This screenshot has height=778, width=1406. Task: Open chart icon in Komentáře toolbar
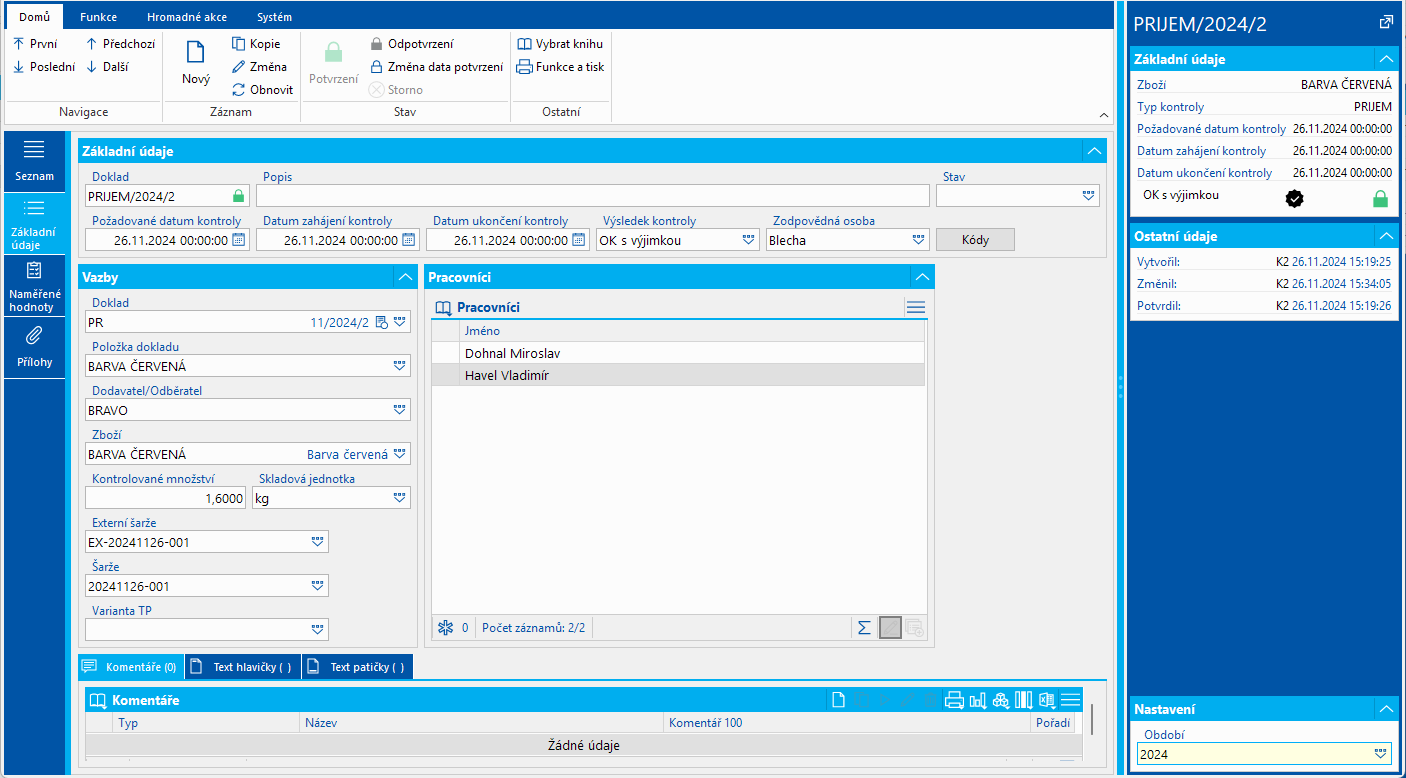point(978,700)
